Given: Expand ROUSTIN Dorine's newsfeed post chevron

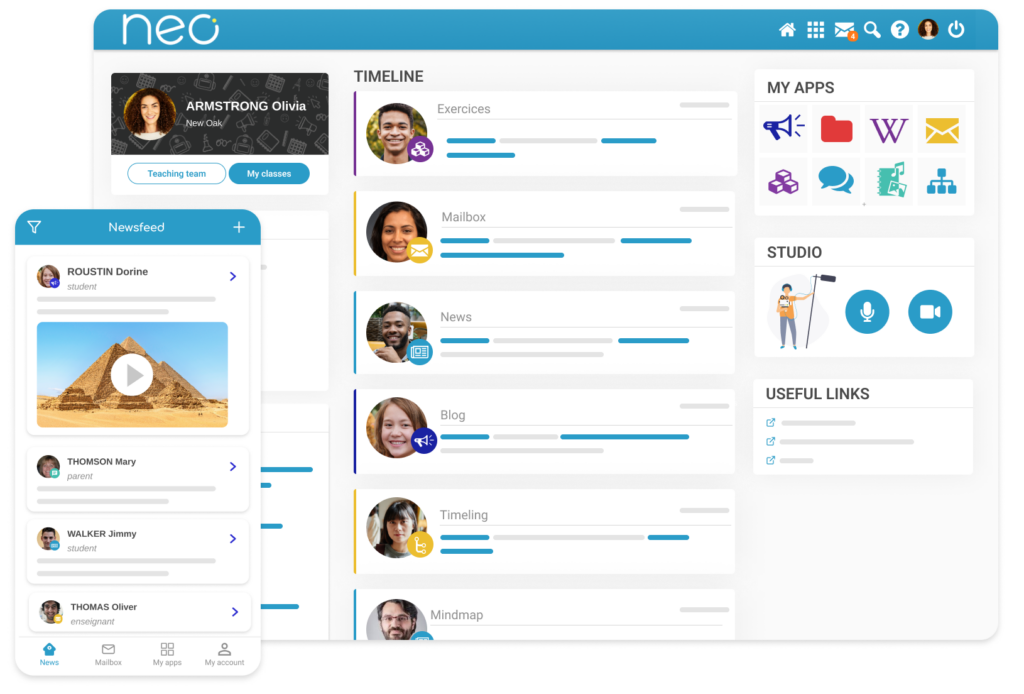Looking at the screenshot, I should [x=233, y=276].
